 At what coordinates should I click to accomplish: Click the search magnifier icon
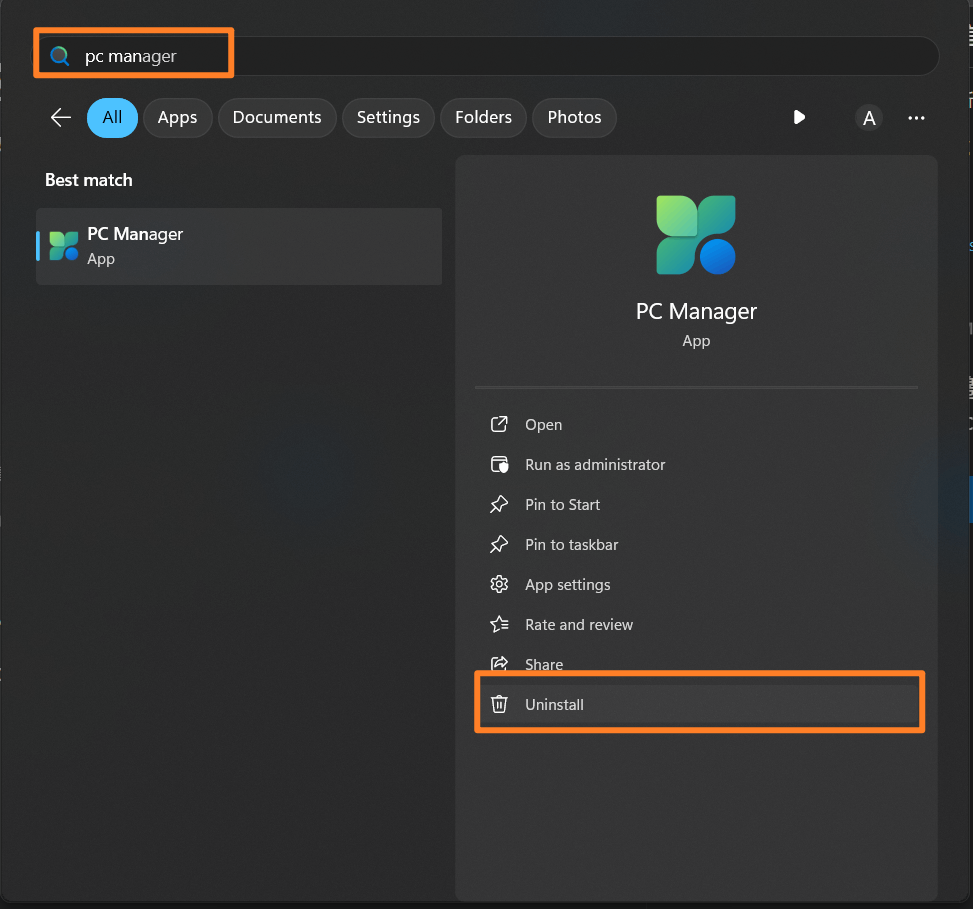click(x=61, y=56)
